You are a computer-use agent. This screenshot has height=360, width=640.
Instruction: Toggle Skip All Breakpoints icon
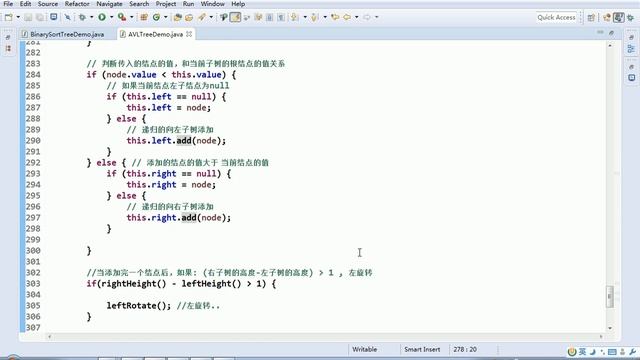click(x=68, y=17)
